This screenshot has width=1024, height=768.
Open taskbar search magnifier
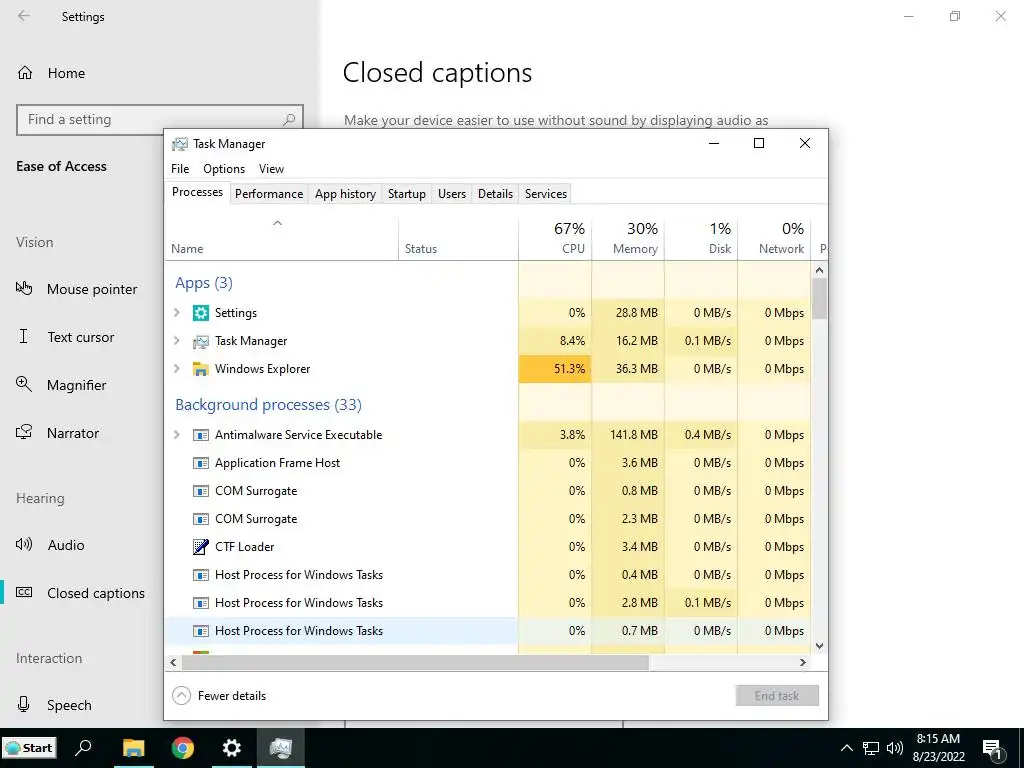(x=84, y=748)
